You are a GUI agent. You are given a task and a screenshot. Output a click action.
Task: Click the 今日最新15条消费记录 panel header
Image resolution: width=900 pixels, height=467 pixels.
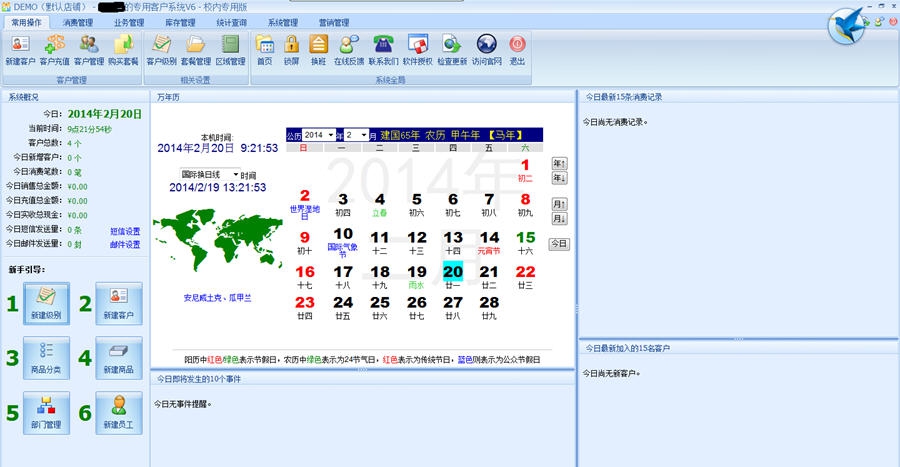pyautogui.click(x=624, y=98)
